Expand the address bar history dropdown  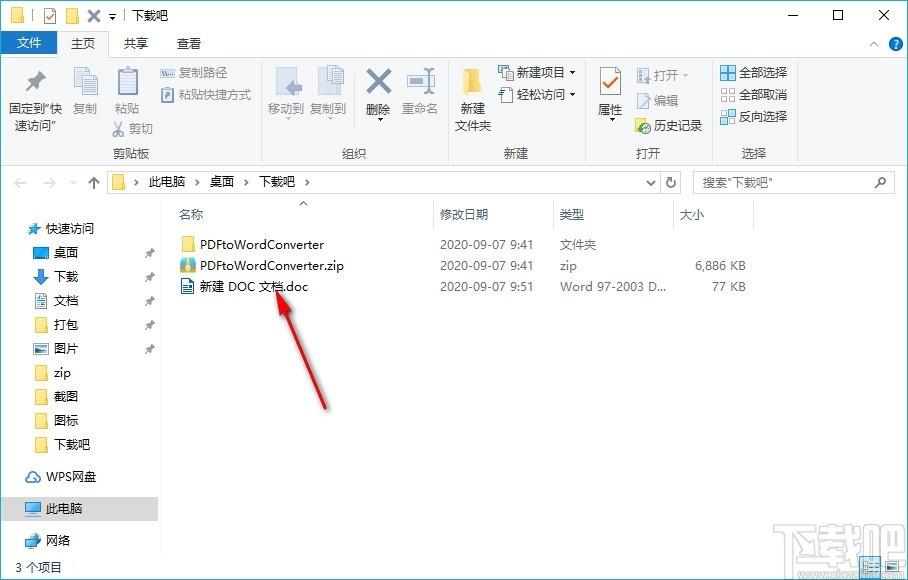(x=651, y=183)
